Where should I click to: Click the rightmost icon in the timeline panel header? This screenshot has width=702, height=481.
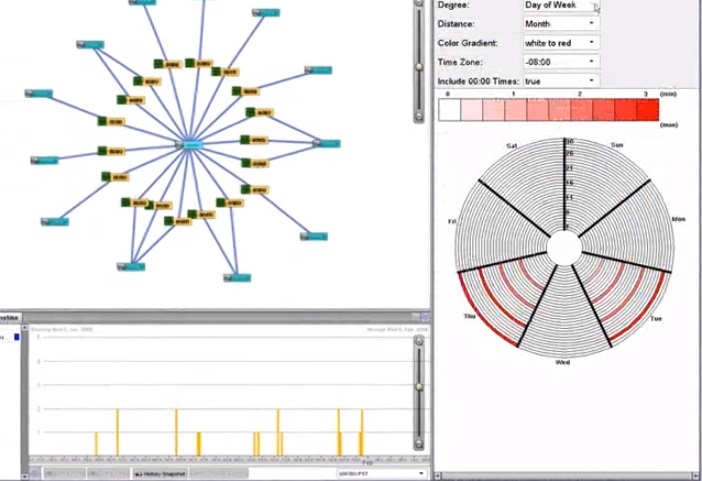425,317
